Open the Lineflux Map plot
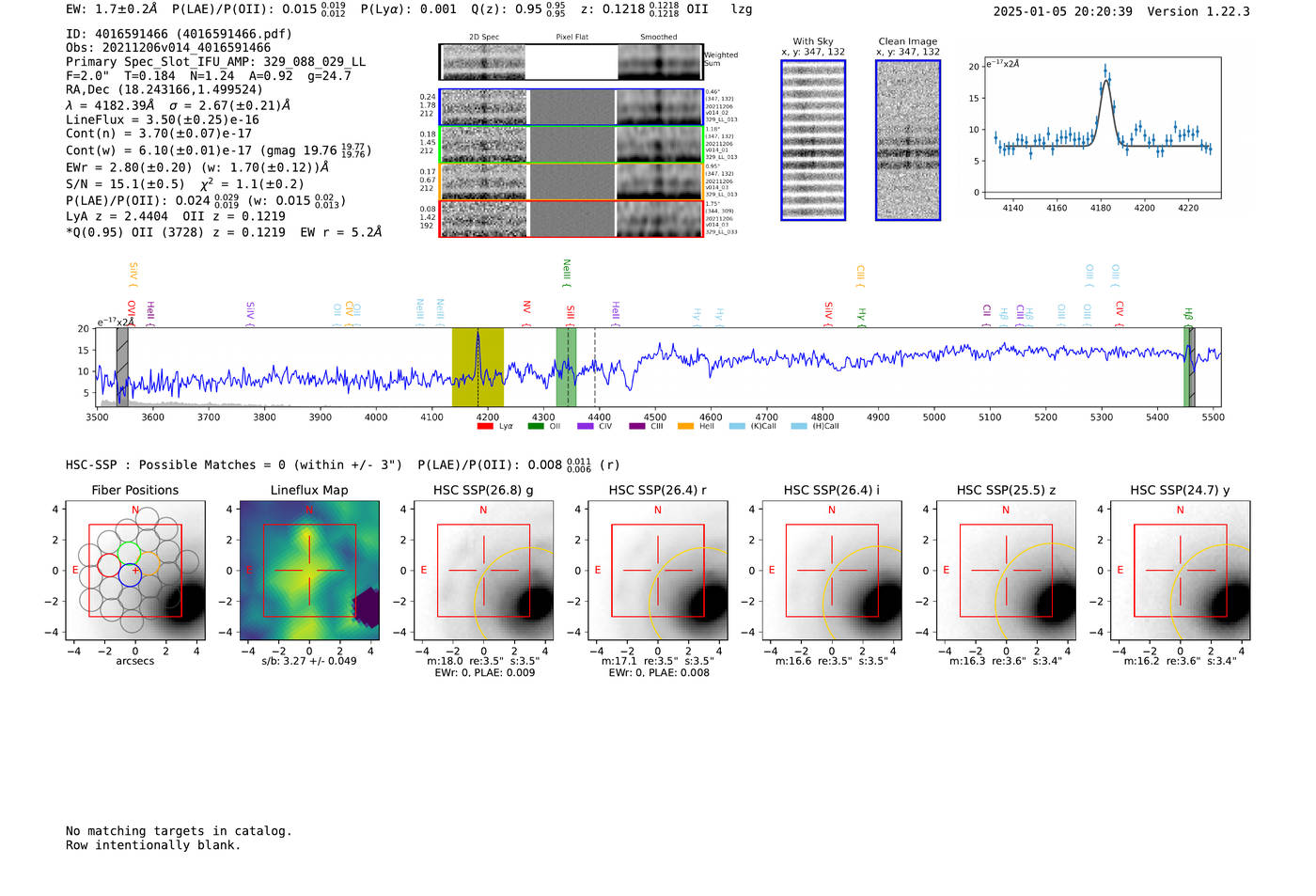Viewport: 1316px width, 896px height. pyautogui.click(x=309, y=571)
